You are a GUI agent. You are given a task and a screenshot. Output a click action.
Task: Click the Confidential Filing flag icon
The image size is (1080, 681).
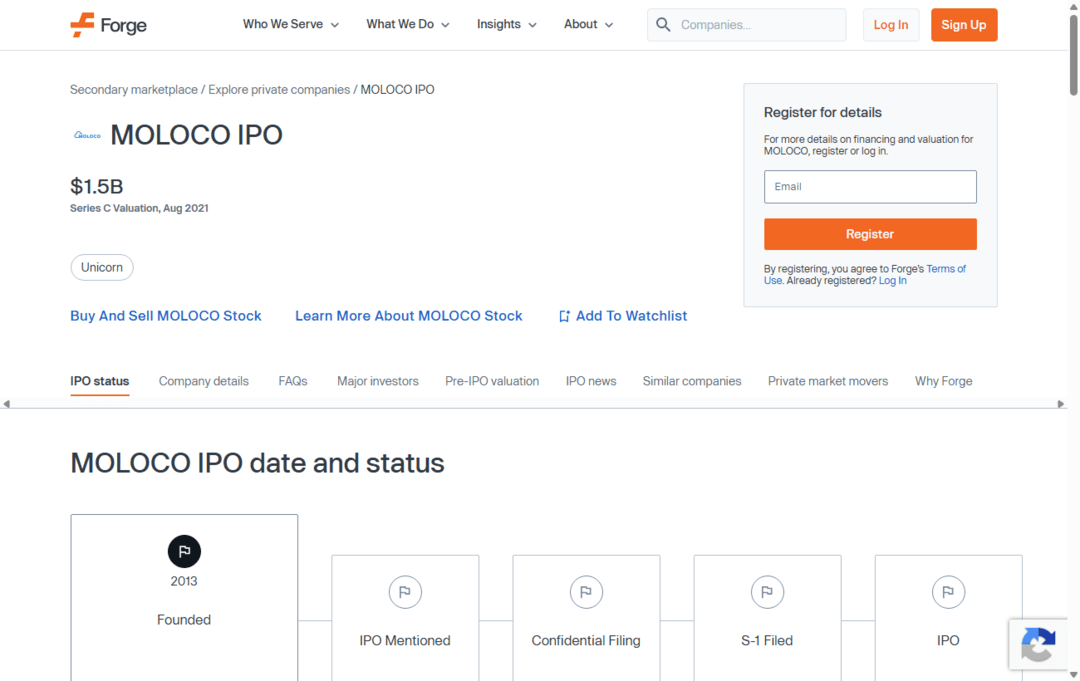pos(586,592)
